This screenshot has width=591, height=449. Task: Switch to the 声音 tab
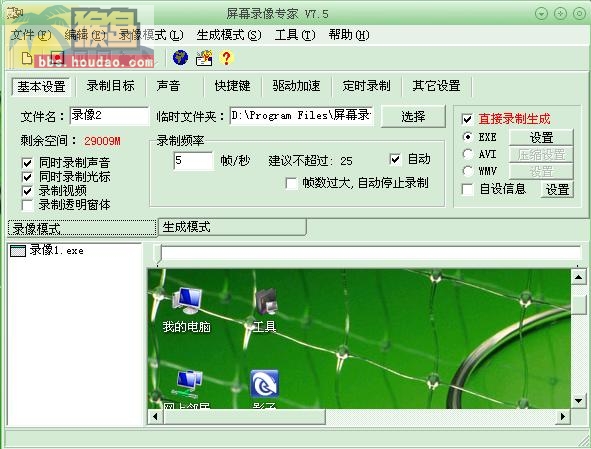168,86
